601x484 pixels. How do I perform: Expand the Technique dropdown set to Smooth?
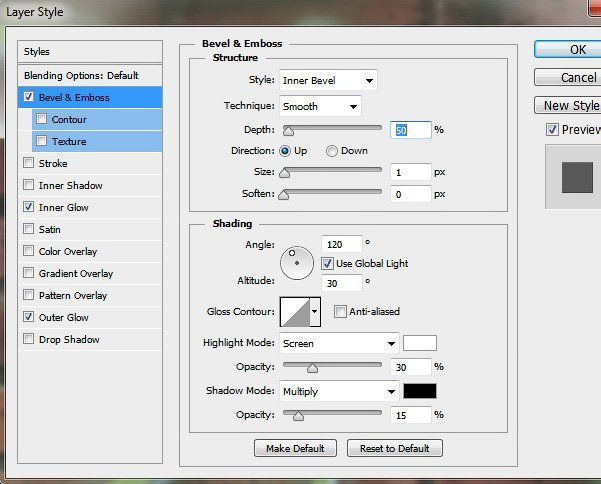point(321,106)
